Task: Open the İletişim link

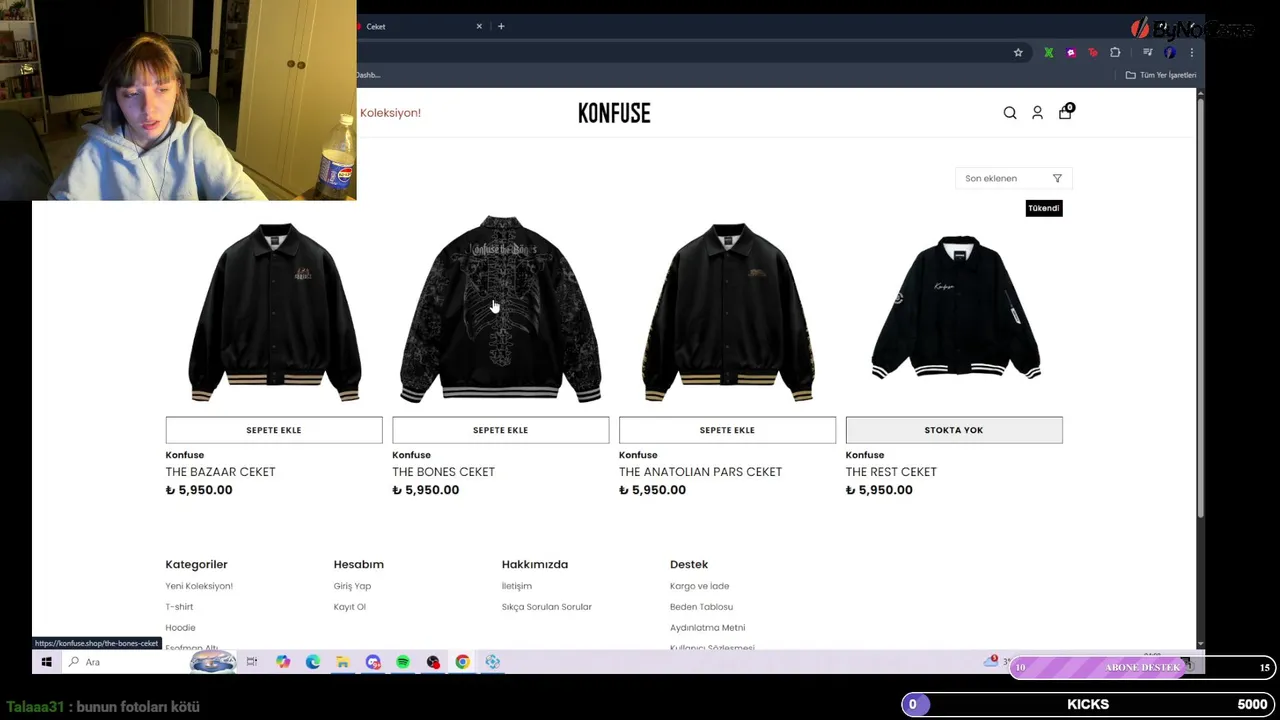Action: 516,586
